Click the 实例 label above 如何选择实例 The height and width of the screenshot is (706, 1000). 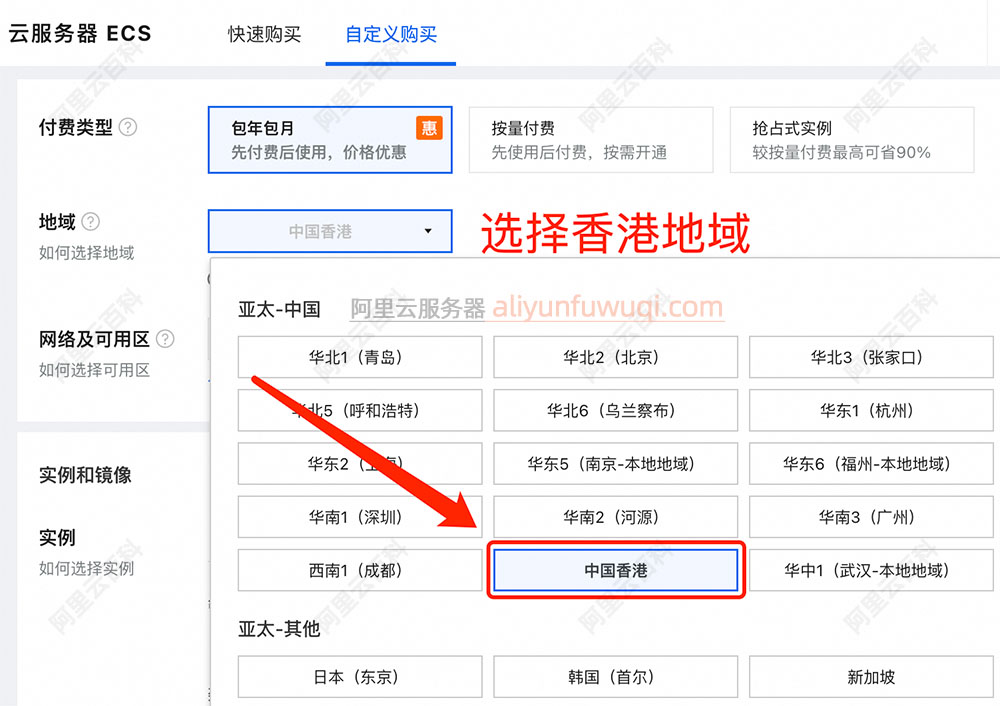57,537
